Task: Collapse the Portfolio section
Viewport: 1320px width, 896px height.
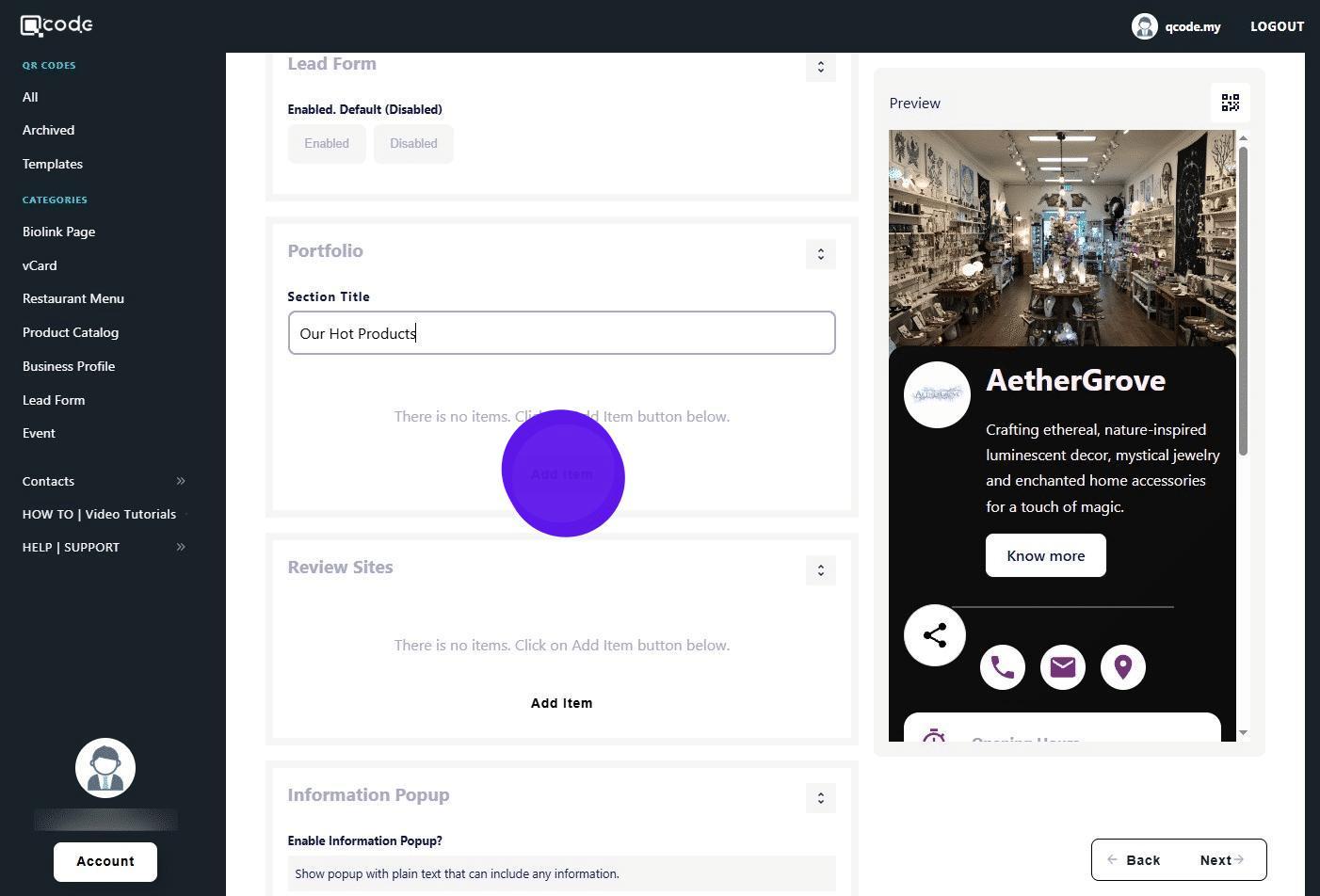Action: pyautogui.click(x=820, y=254)
